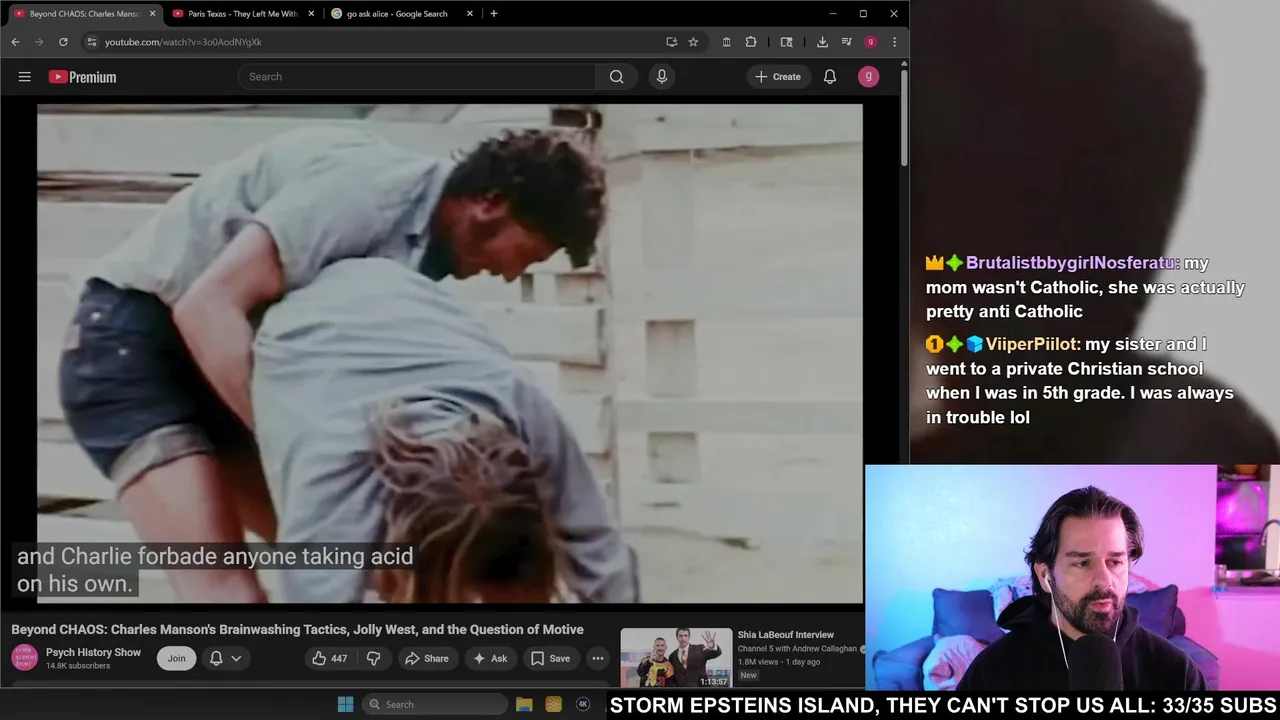The image size is (1280, 720).
Task: Open a new browser tab
Action: pyautogui.click(x=493, y=14)
